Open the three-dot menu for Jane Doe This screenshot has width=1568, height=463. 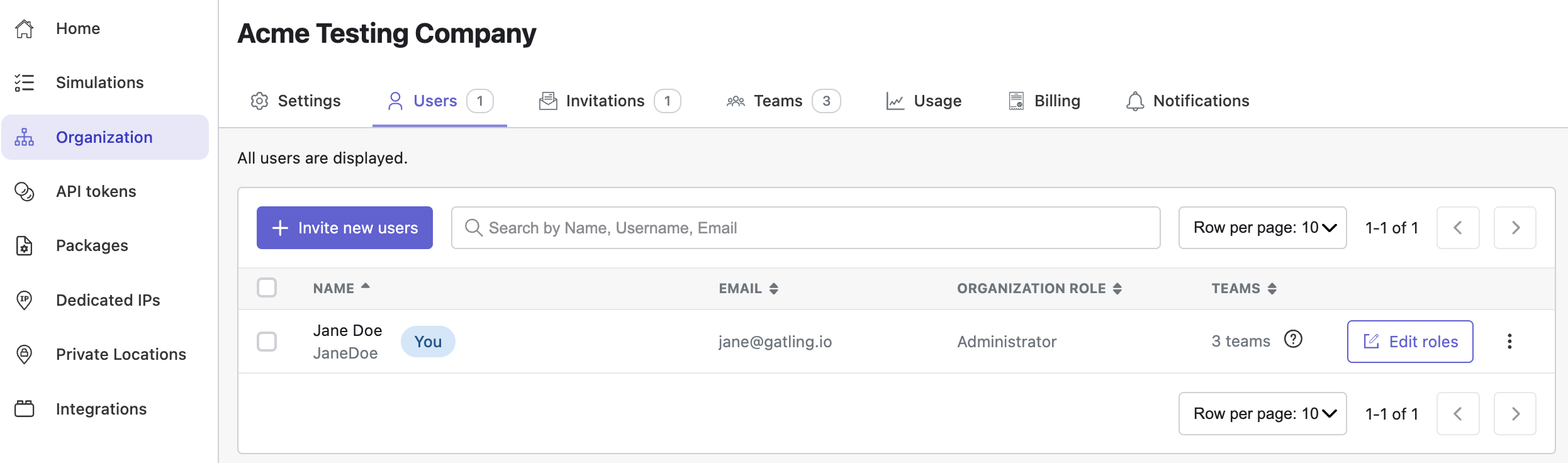(x=1509, y=341)
